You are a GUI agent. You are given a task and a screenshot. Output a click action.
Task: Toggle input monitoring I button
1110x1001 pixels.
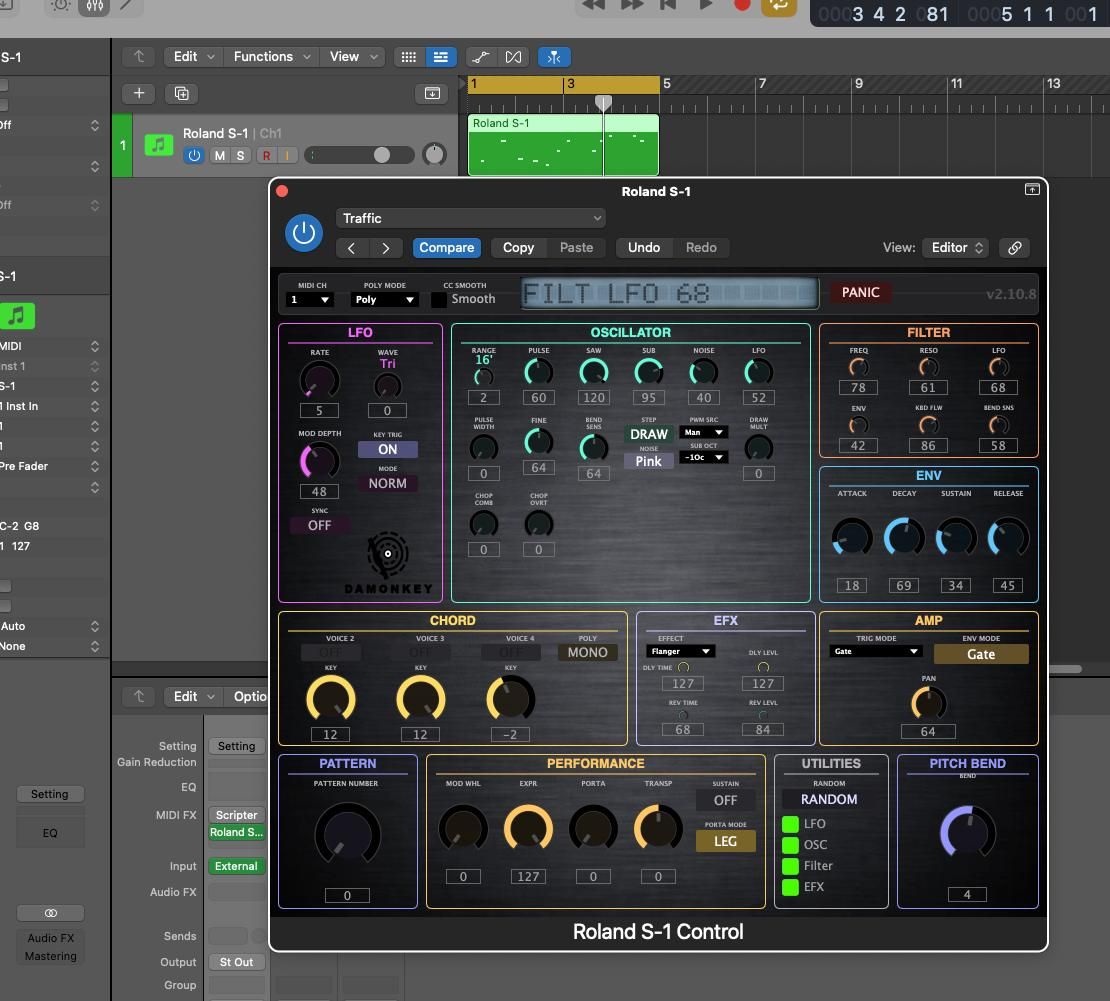tap(287, 155)
